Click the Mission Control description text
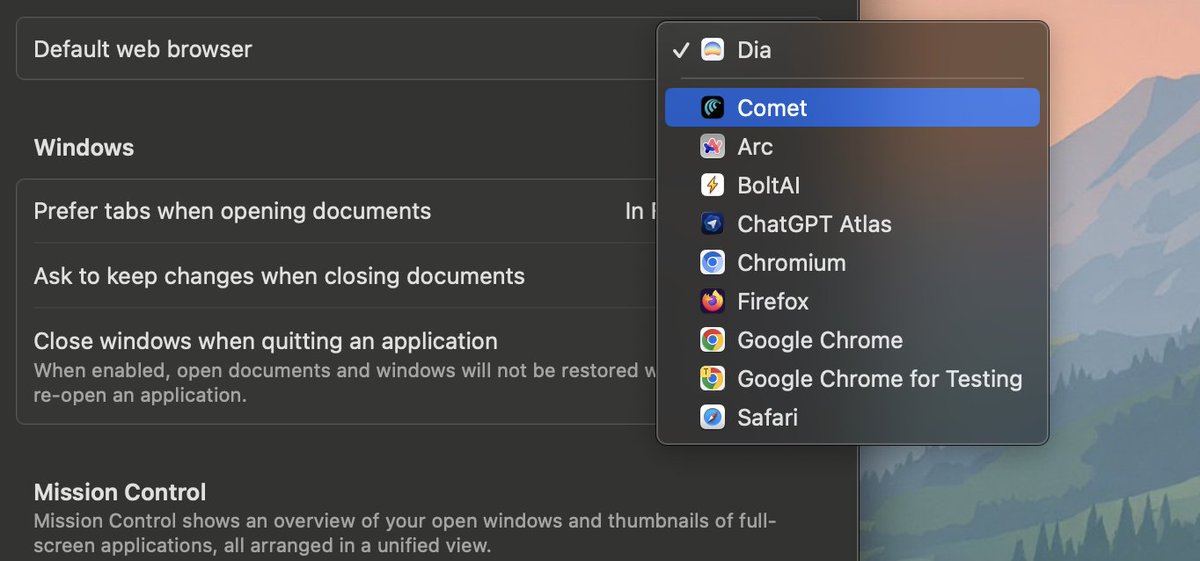The height and width of the screenshot is (561, 1200). 405,533
